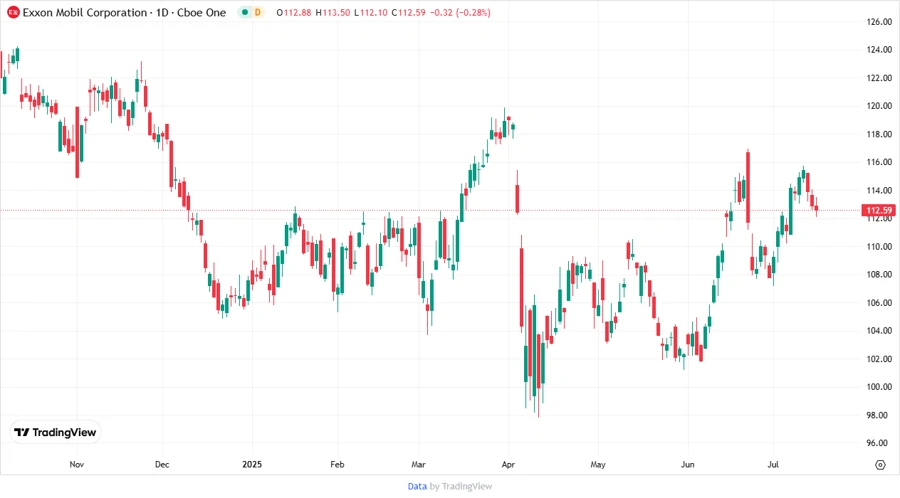Screen dimensions: 900x498
Task: Click the 126.00 price axis label
Action: (879, 22)
